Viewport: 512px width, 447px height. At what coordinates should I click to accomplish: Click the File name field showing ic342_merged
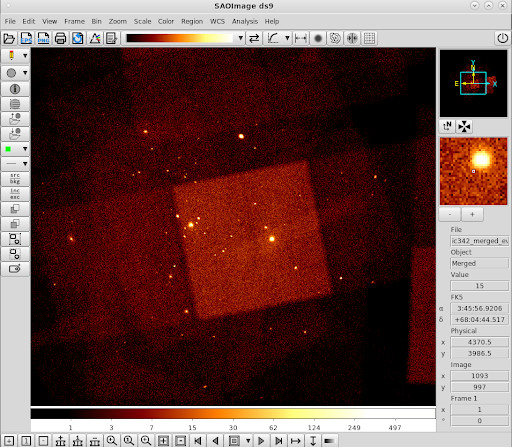click(x=479, y=241)
